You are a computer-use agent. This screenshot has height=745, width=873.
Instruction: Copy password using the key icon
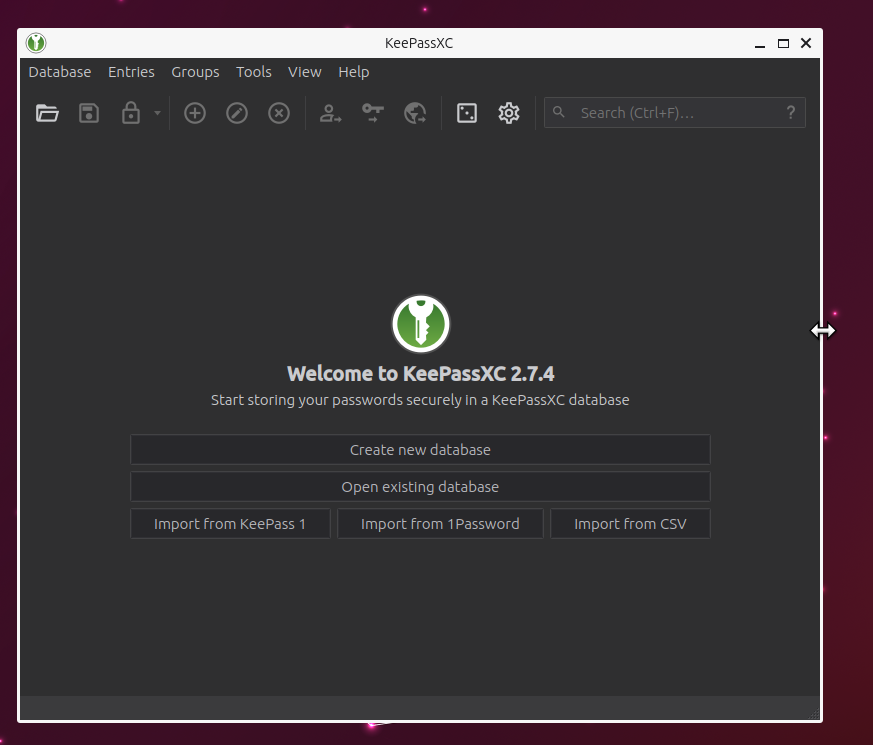372,112
